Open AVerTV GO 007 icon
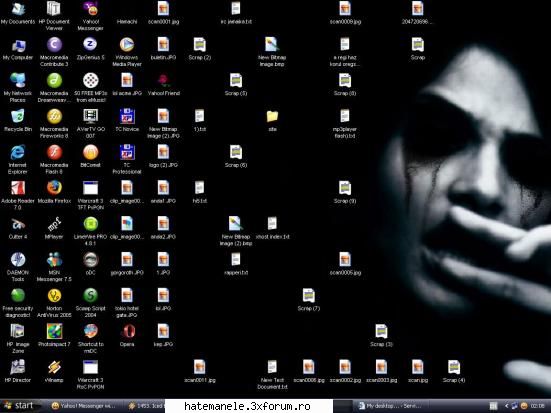Image resolution: width=551 pixels, height=413 pixels. [x=91, y=123]
